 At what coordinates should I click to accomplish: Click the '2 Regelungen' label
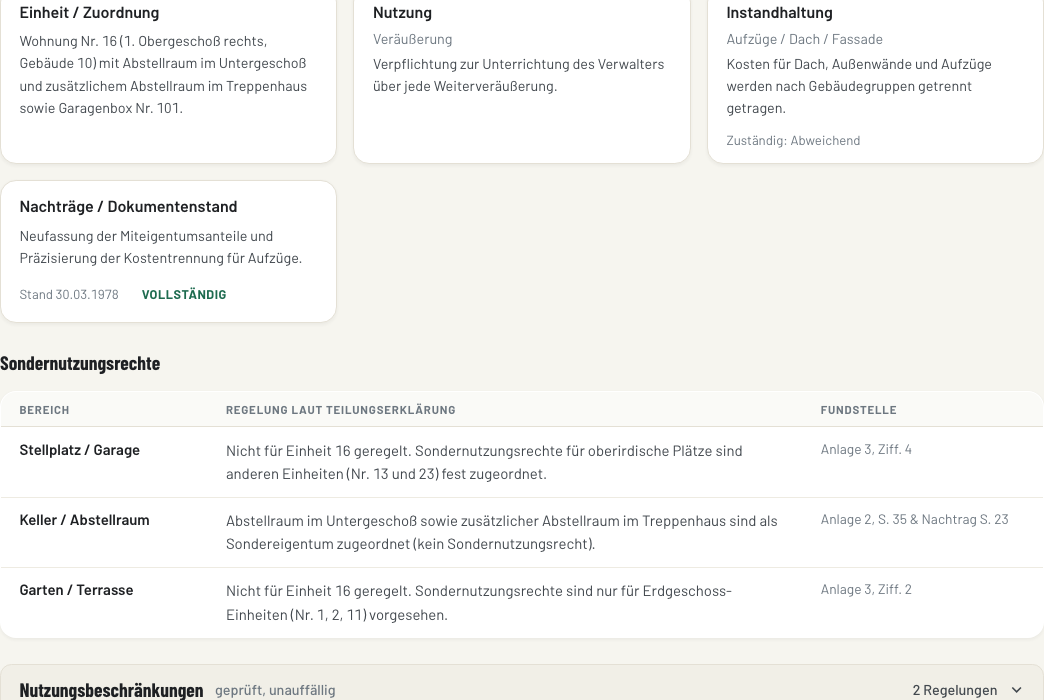point(955,690)
